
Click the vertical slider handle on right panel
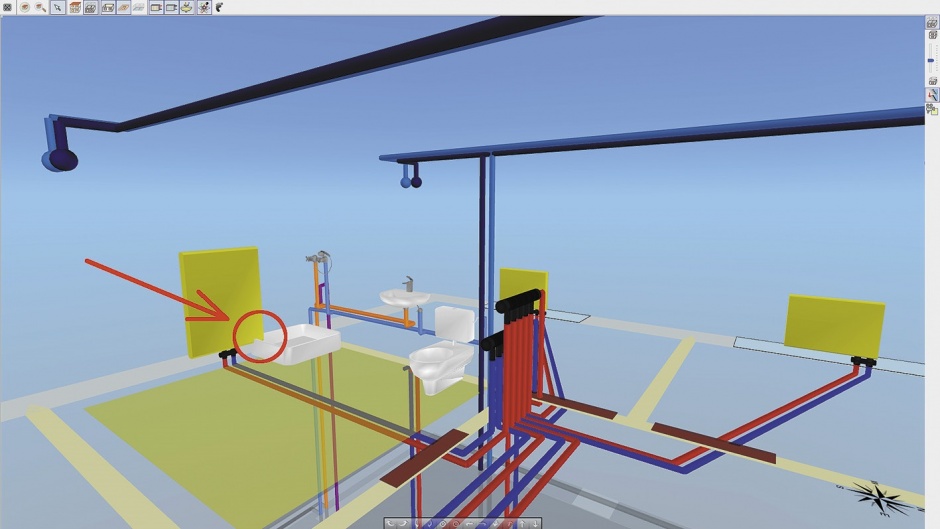pyautogui.click(x=931, y=61)
